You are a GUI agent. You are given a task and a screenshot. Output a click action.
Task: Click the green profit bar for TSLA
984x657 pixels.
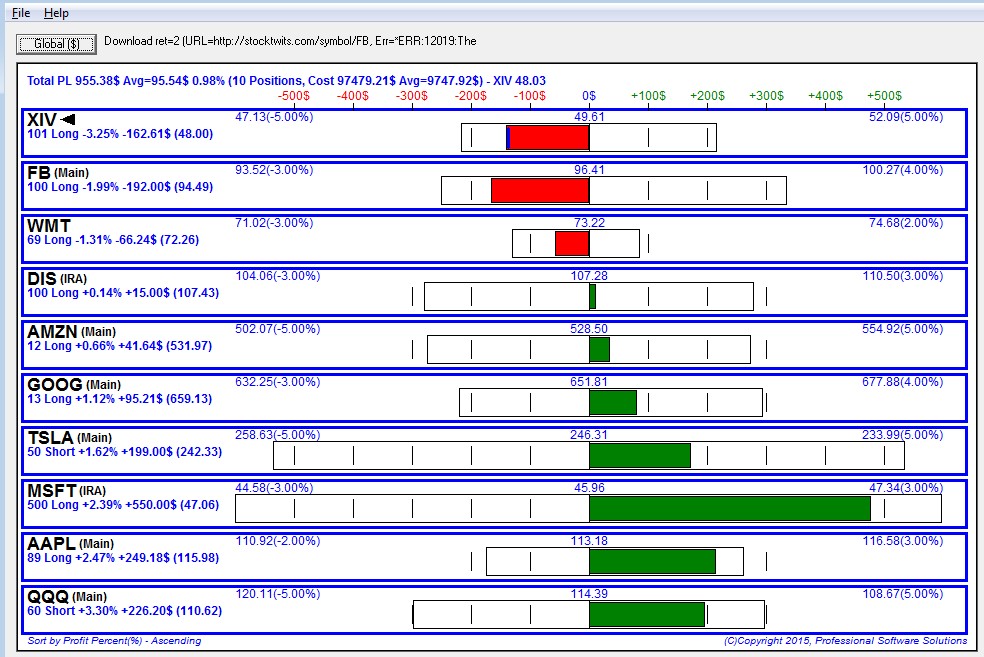pyautogui.click(x=640, y=456)
